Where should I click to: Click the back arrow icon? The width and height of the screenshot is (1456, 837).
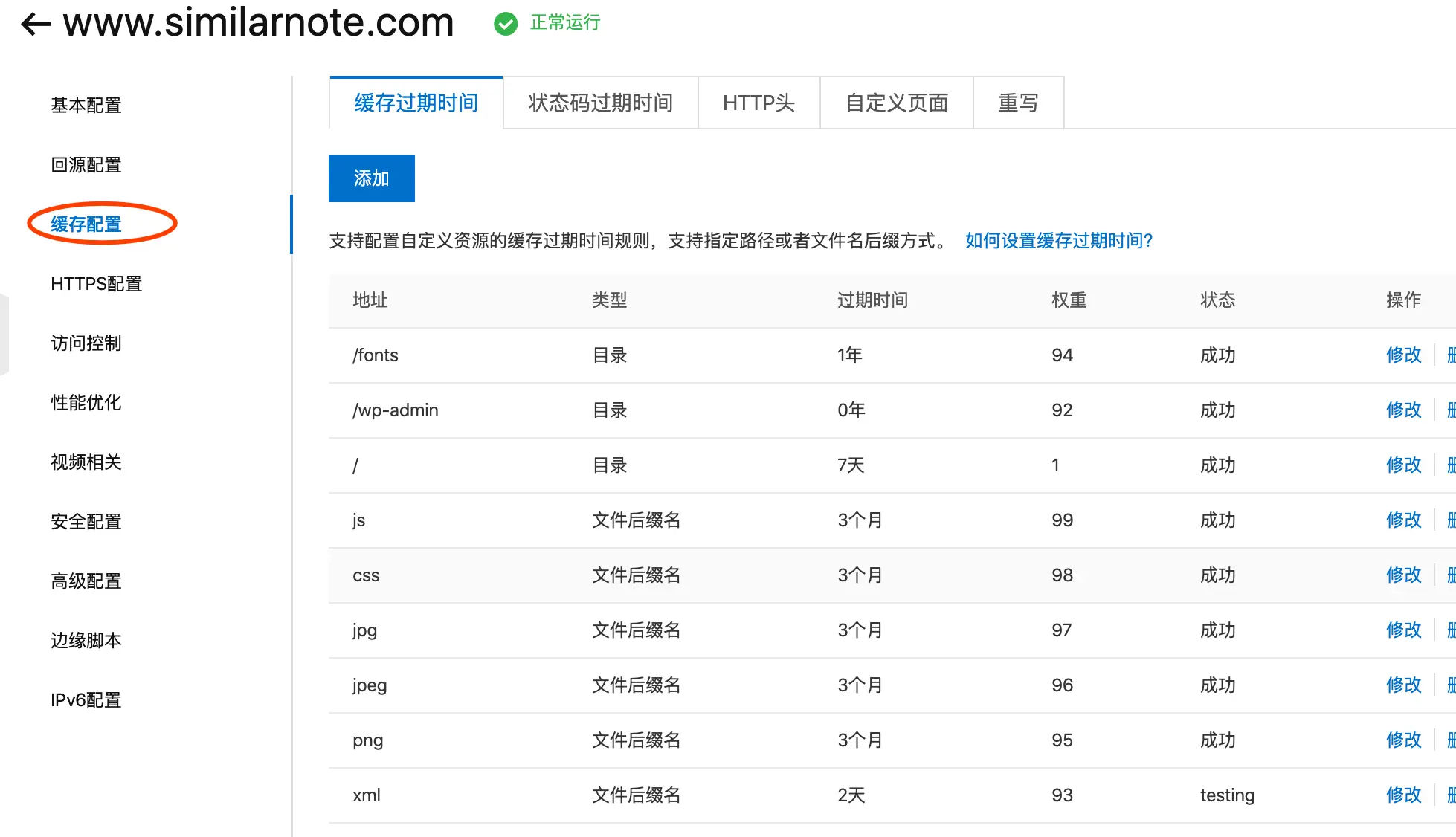(x=35, y=24)
